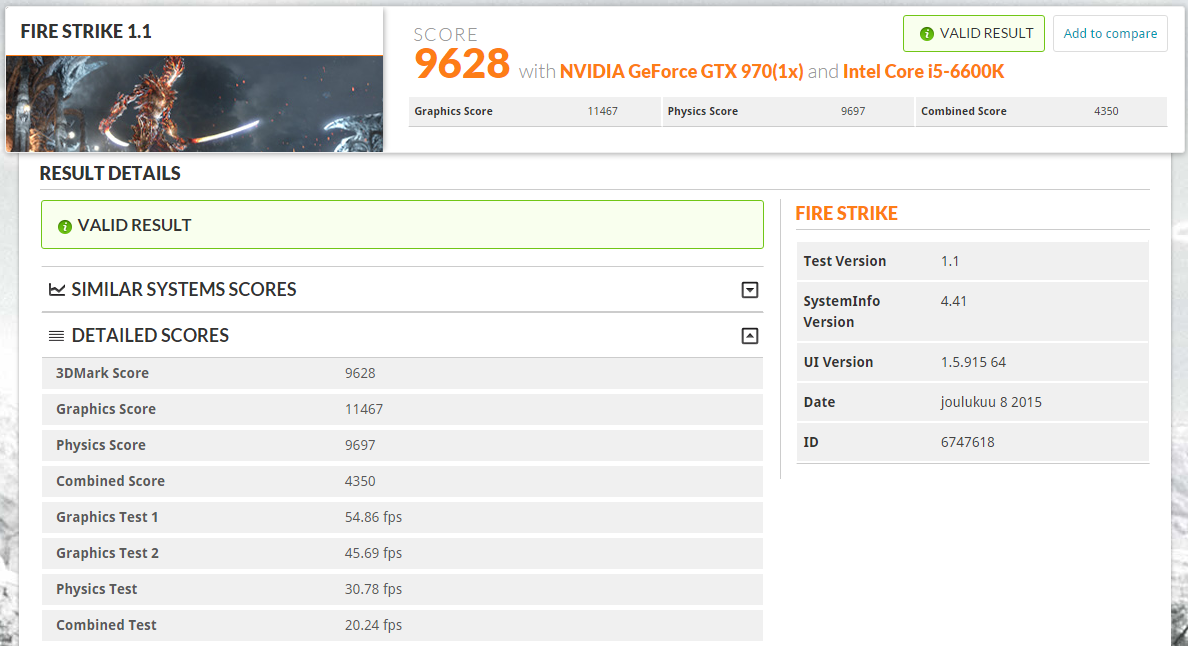Click the list icon beside Detailed Scores
Image resolution: width=1188 pixels, height=646 pixels.
click(x=57, y=336)
